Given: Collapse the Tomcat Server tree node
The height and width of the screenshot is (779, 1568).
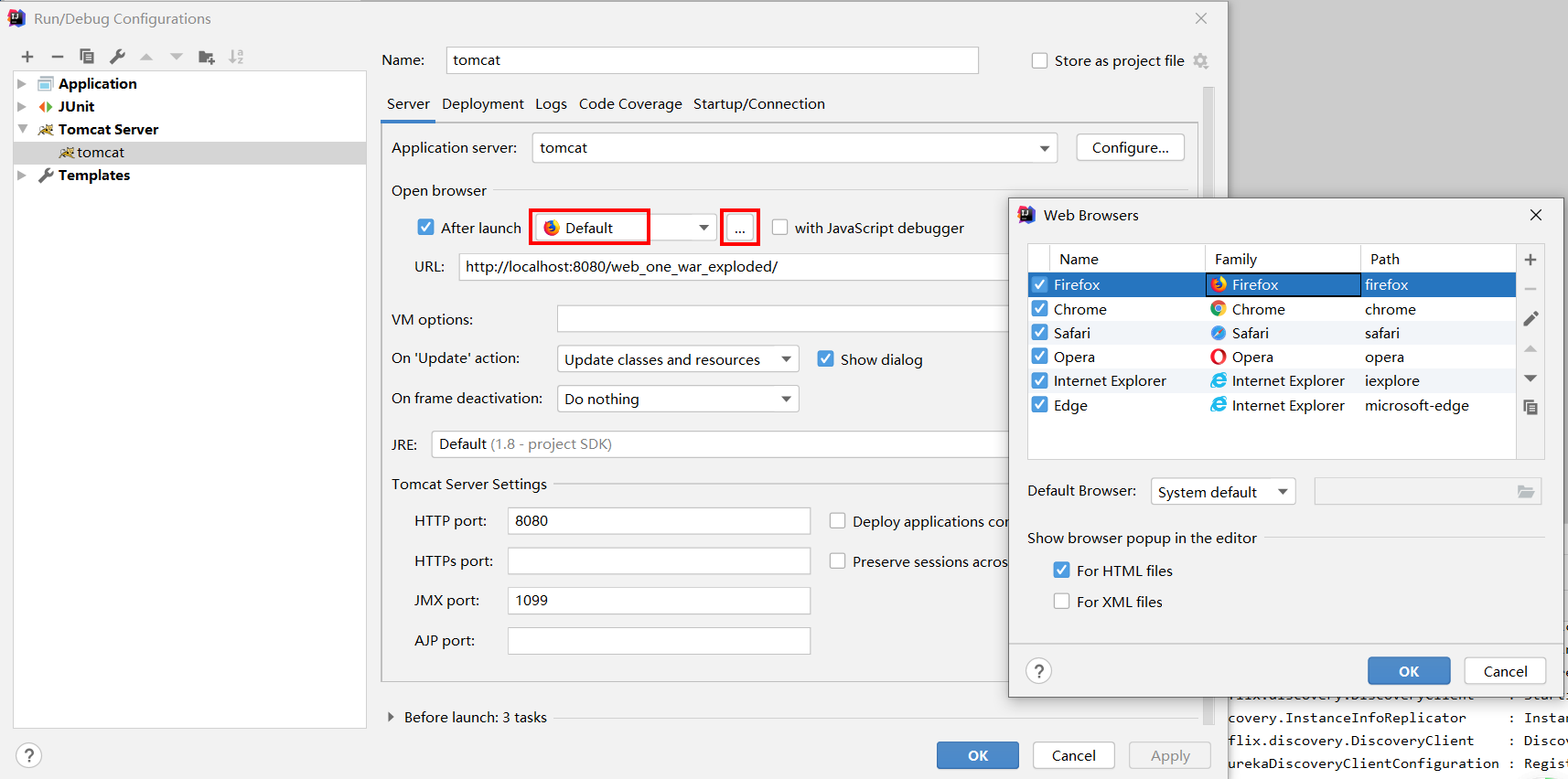Looking at the screenshot, I should (22, 129).
